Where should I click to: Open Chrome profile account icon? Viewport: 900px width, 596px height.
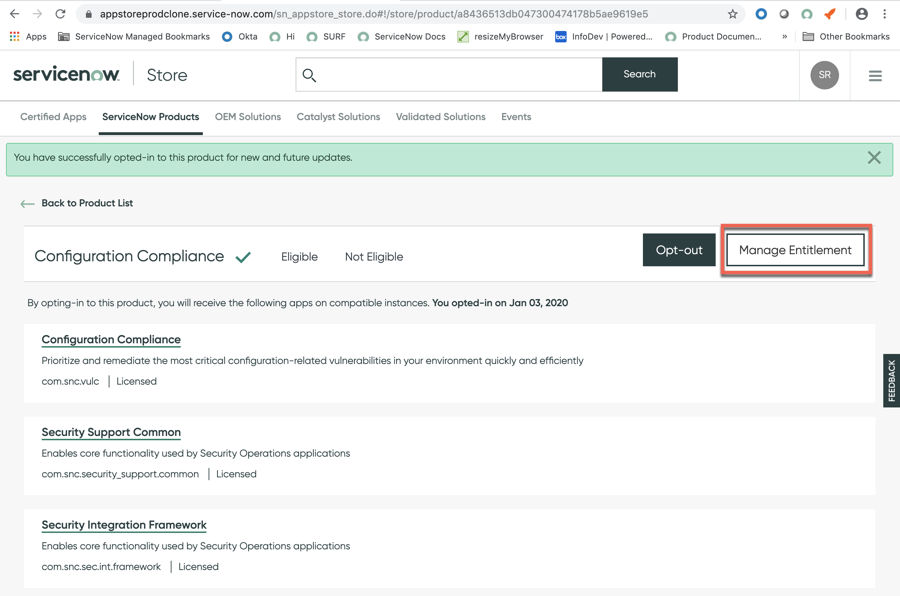click(862, 14)
